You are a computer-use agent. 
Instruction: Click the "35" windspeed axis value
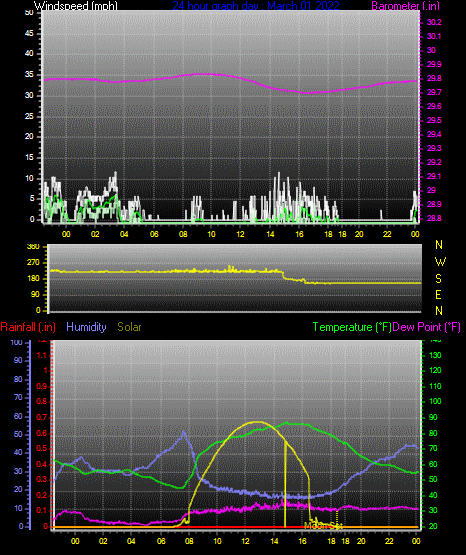pos(29,74)
